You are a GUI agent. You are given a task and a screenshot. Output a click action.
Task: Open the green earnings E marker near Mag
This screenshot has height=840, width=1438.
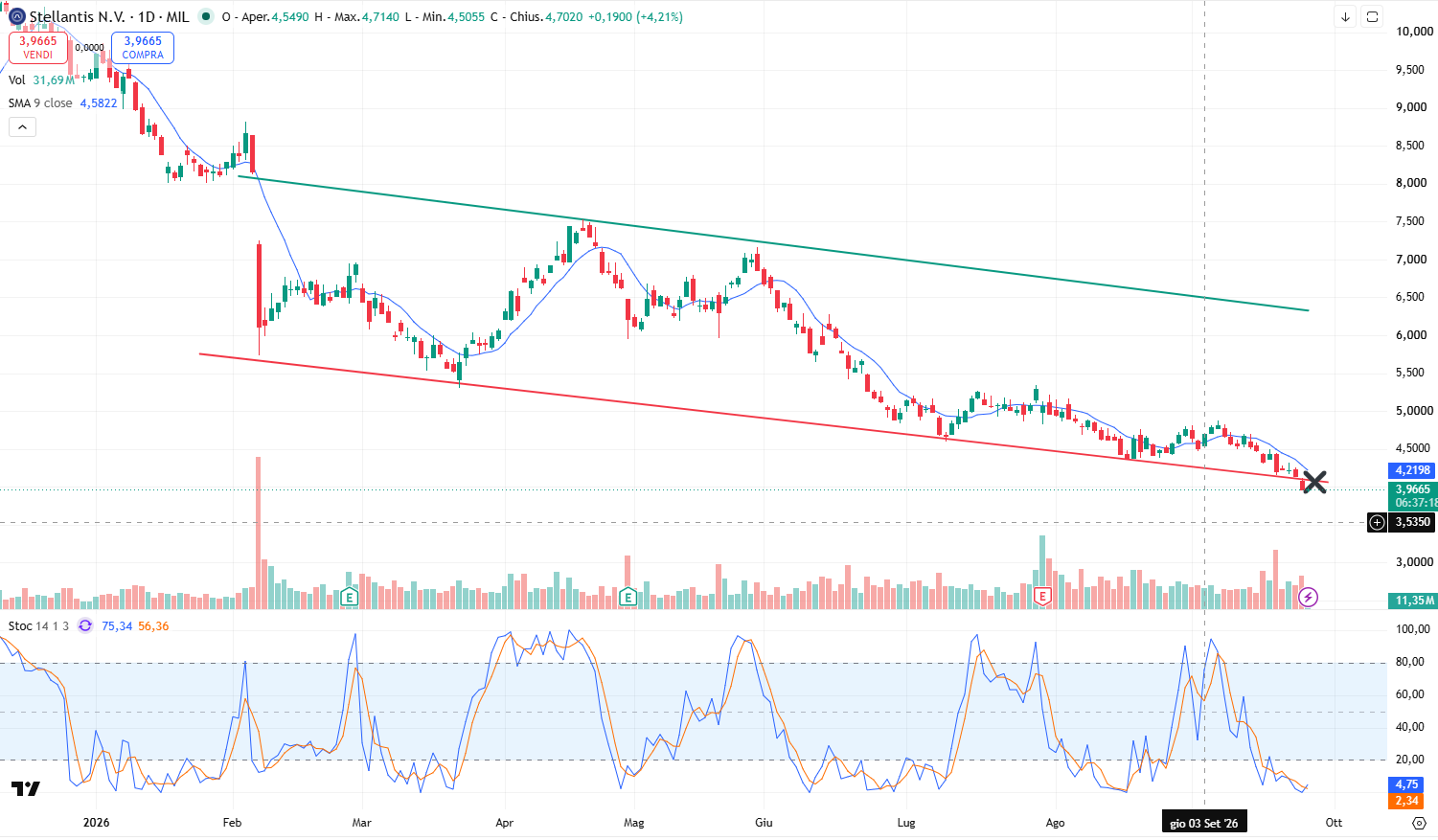[628, 598]
